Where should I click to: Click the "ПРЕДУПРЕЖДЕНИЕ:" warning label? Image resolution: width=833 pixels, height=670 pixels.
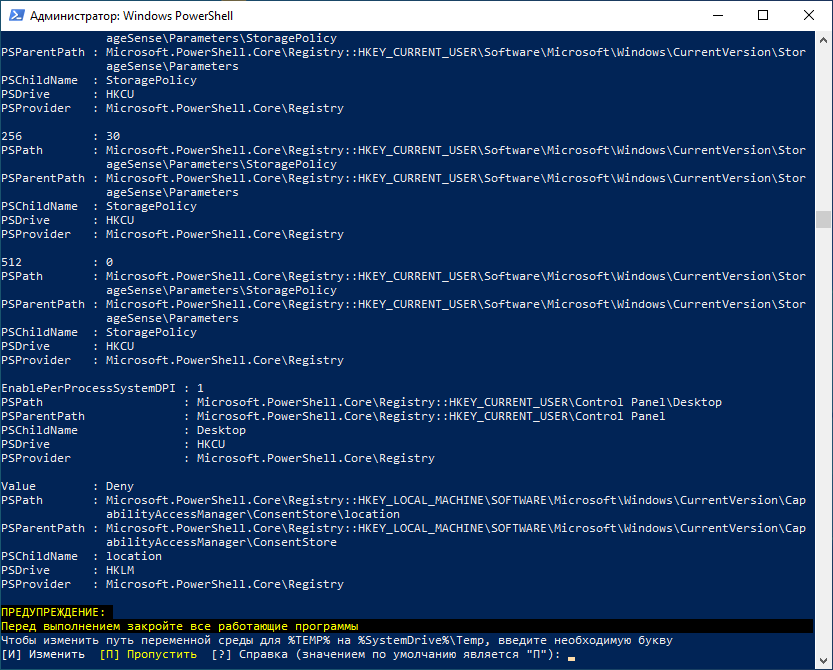coord(54,612)
